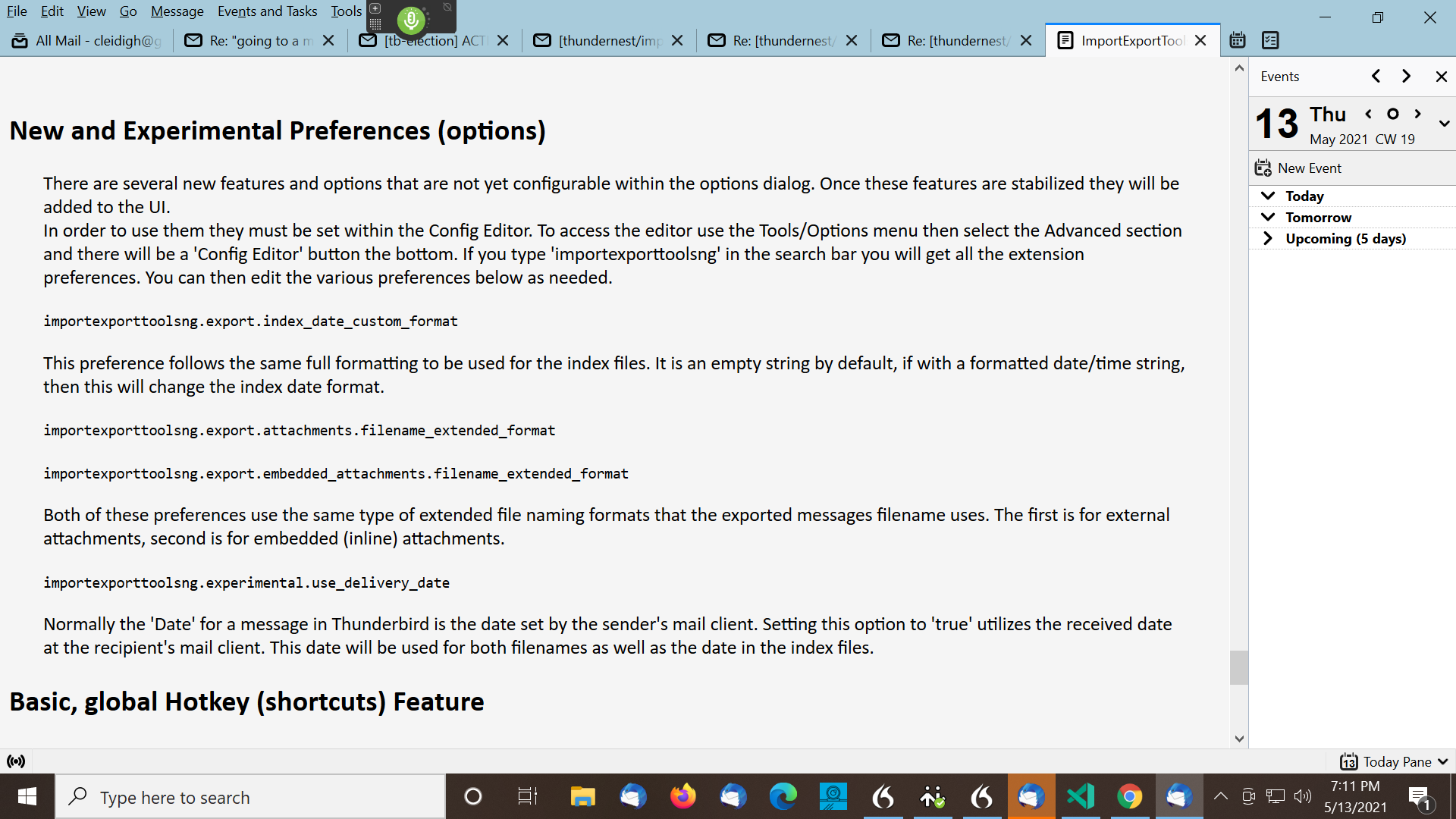This screenshot has height=819, width=1456.
Task: Open the Tasks tab icon
Action: click(1270, 40)
